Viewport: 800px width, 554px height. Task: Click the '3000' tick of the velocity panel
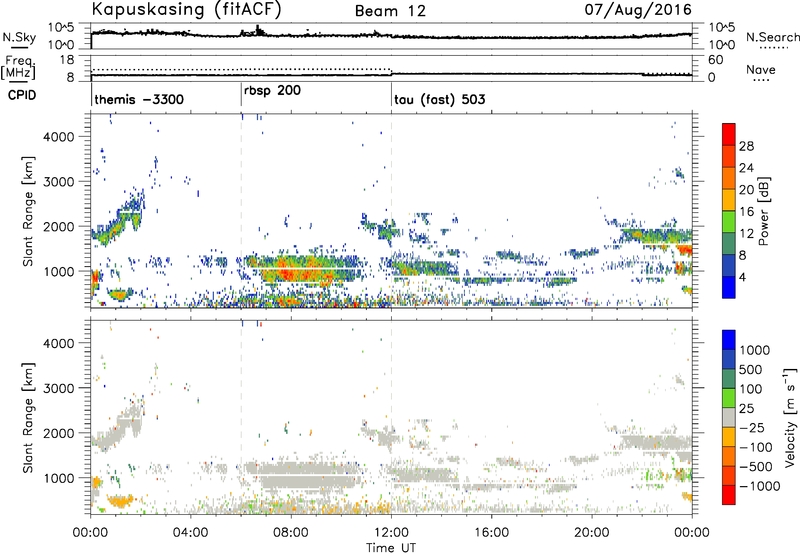click(x=59, y=388)
